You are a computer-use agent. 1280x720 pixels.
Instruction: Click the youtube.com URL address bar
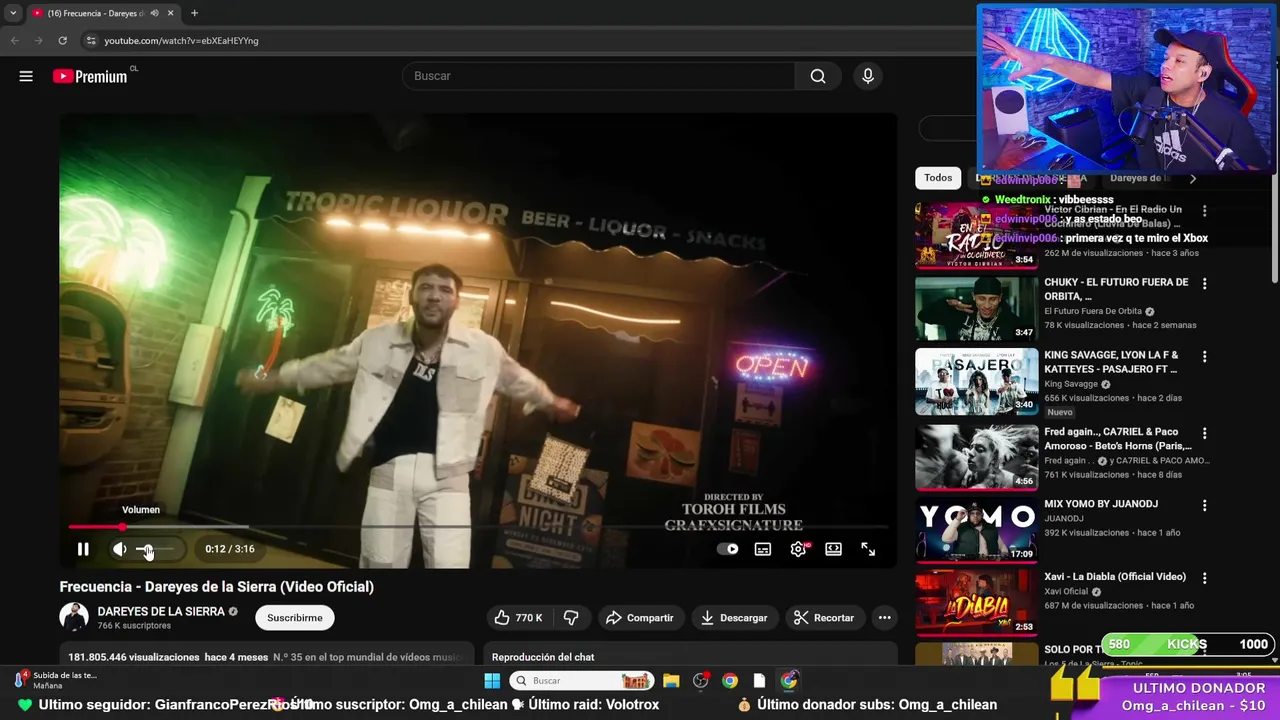(x=181, y=41)
